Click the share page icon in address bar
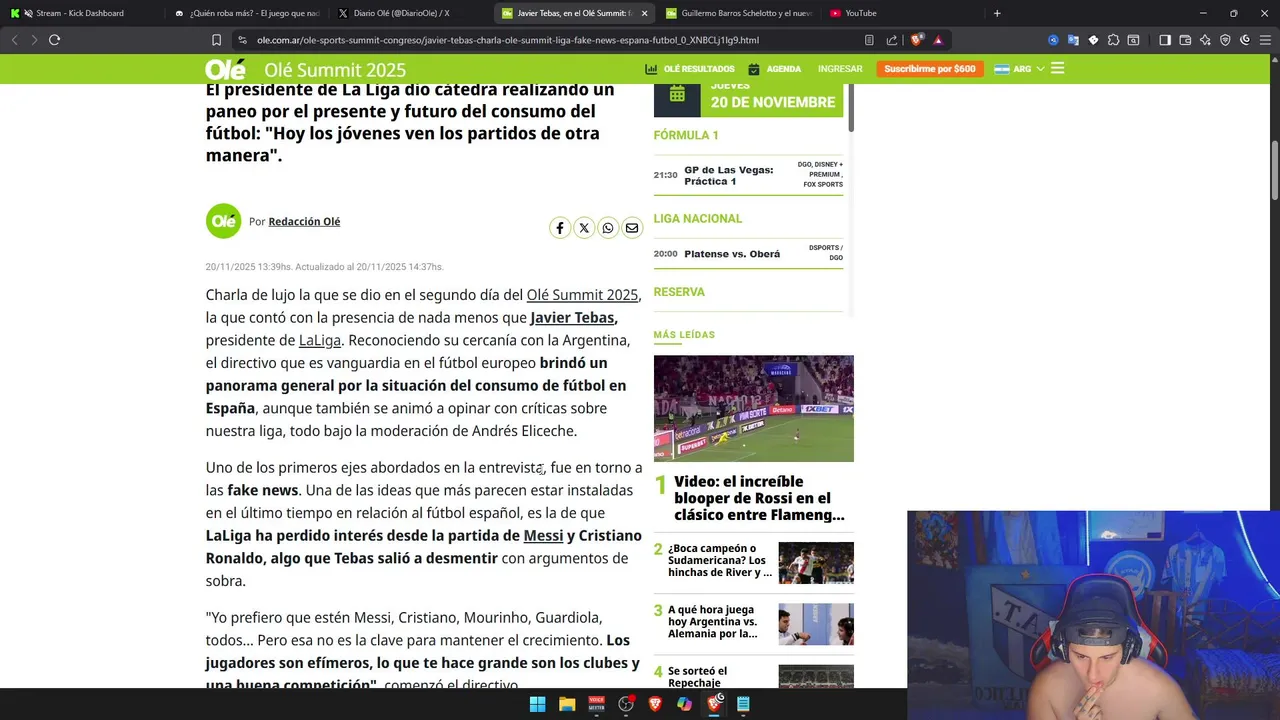Image resolution: width=1280 pixels, height=720 pixels. coord(892,40)
